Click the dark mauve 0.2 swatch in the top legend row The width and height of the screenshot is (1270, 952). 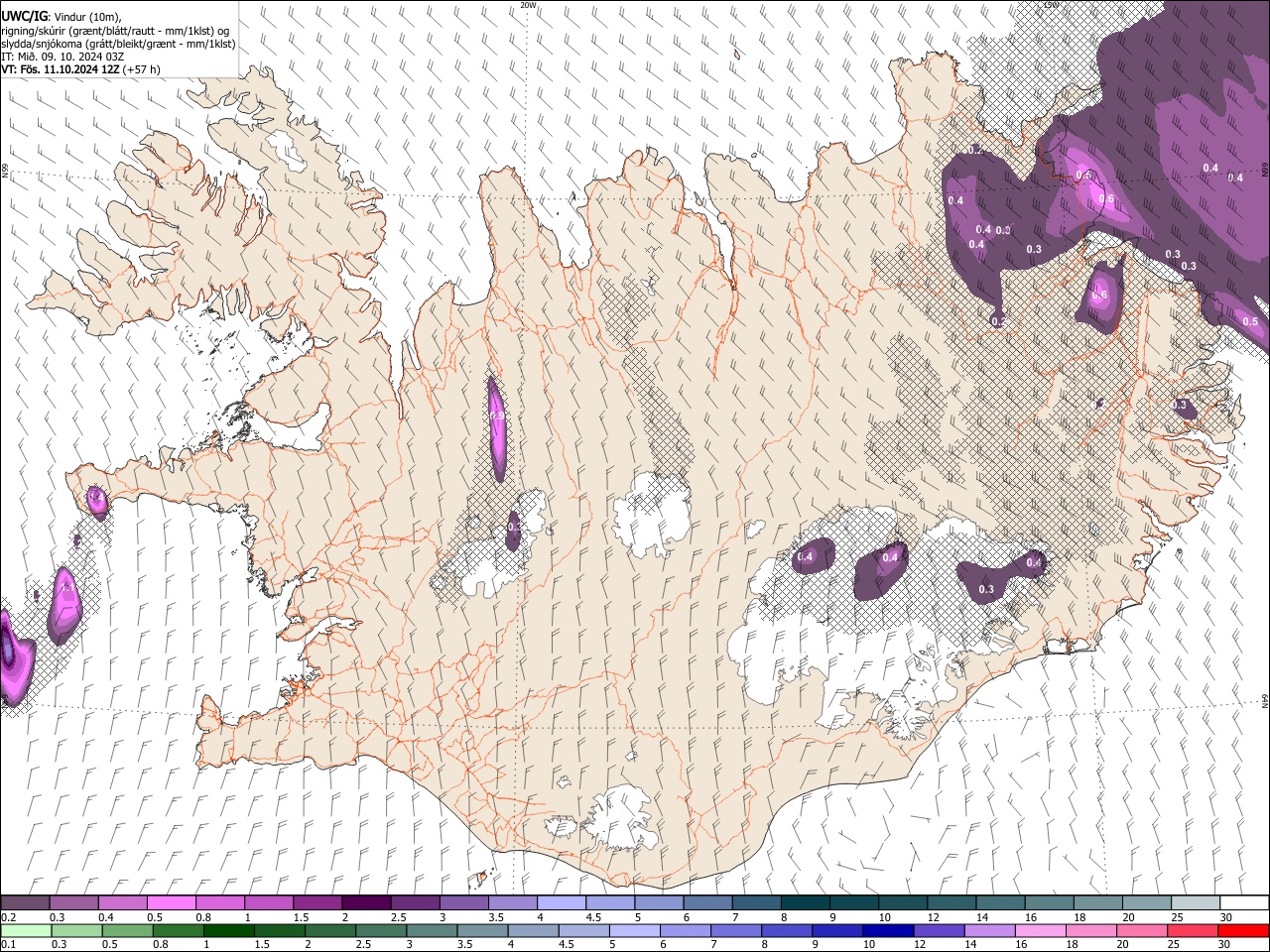coord(25,903)
